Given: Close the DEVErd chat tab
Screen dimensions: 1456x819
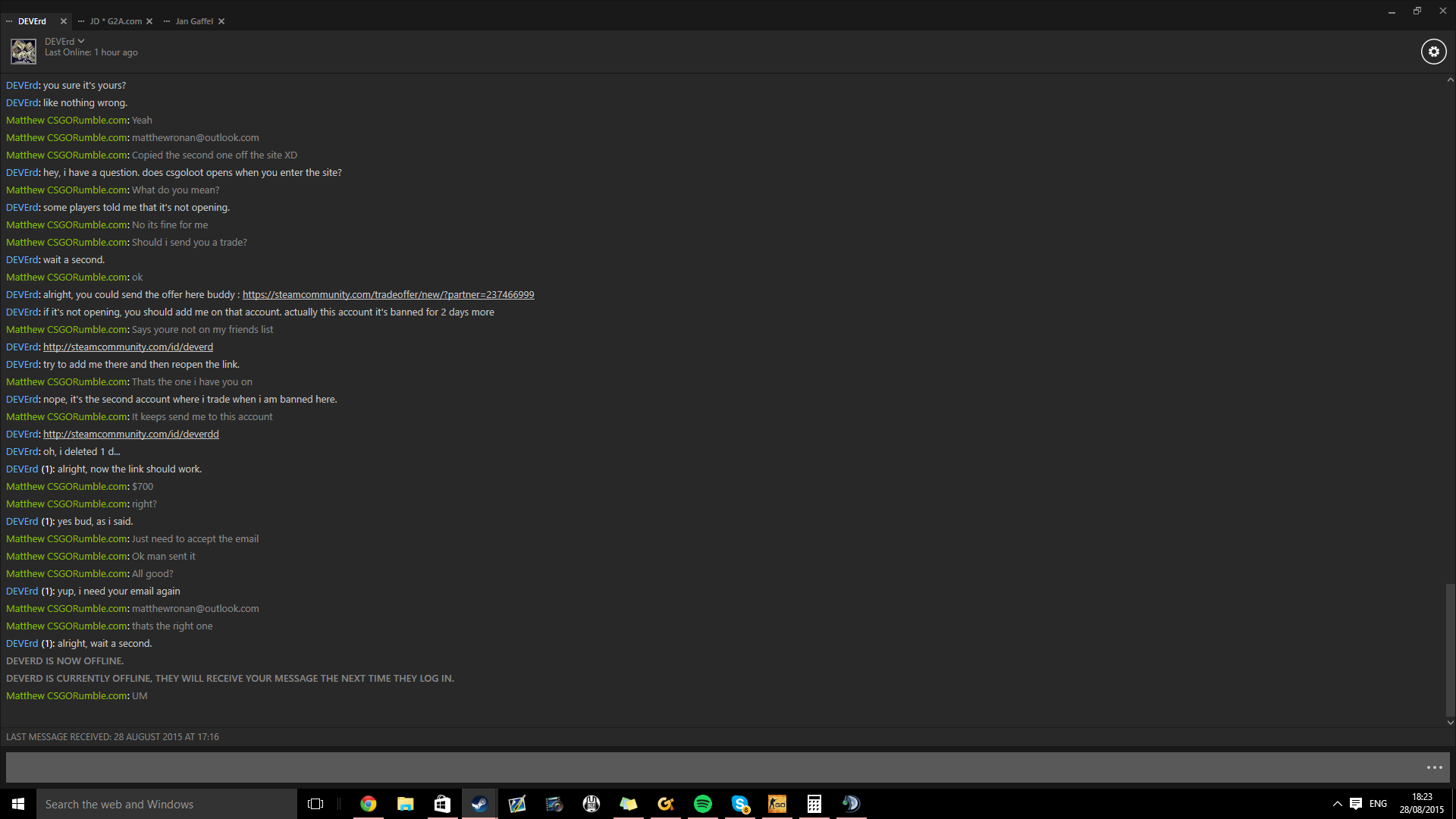Looking at the screenshot, I should click(64, 21).
